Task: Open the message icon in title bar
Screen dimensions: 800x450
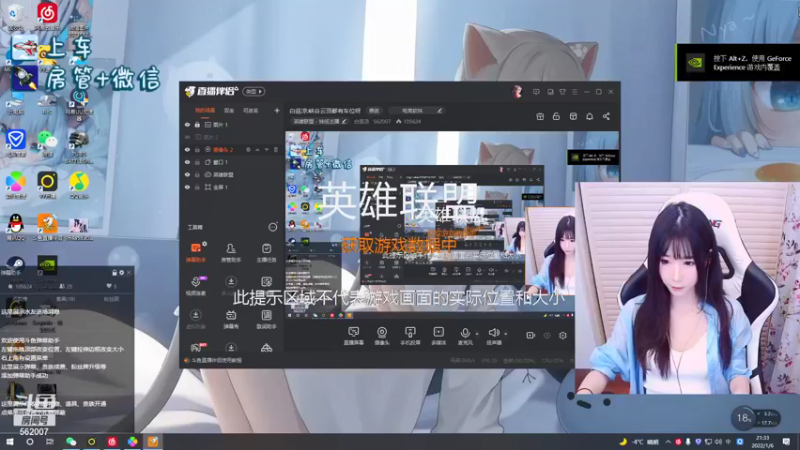Action: coord(536,92)
